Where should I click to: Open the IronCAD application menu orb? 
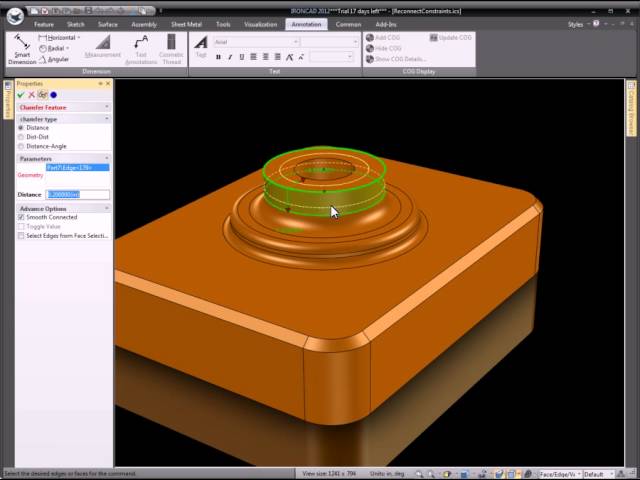point(15,17)
